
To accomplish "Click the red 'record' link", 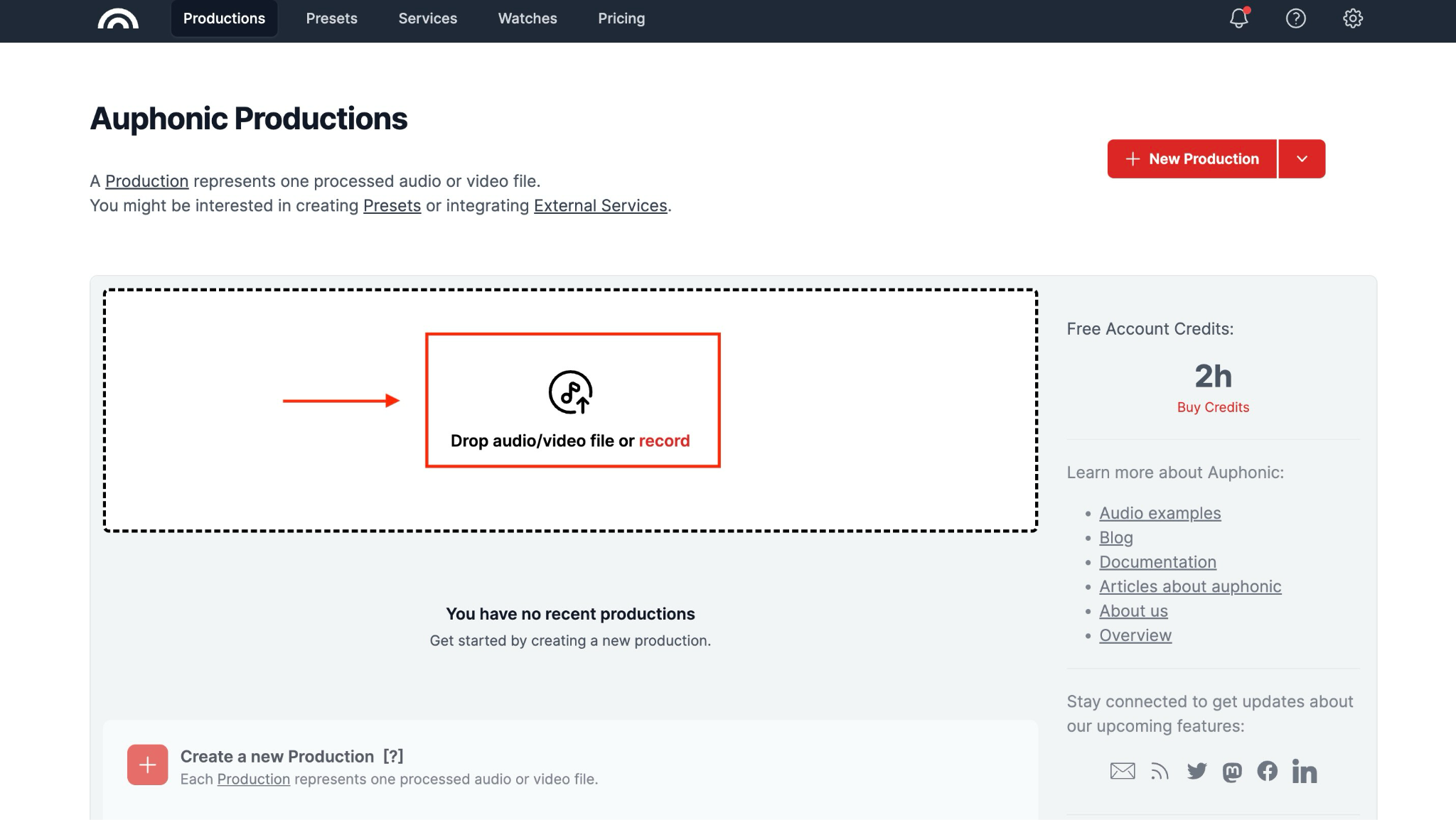I will tap(664, 441).
